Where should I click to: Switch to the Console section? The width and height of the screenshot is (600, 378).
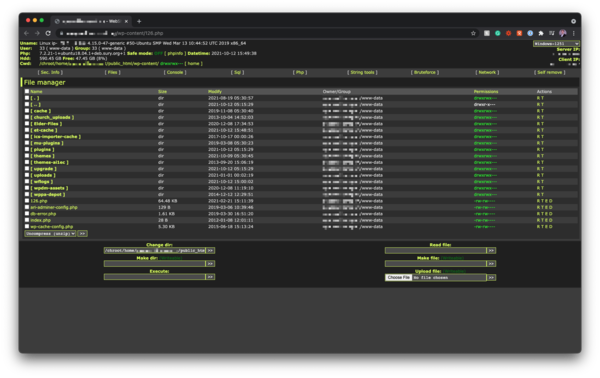175,72
